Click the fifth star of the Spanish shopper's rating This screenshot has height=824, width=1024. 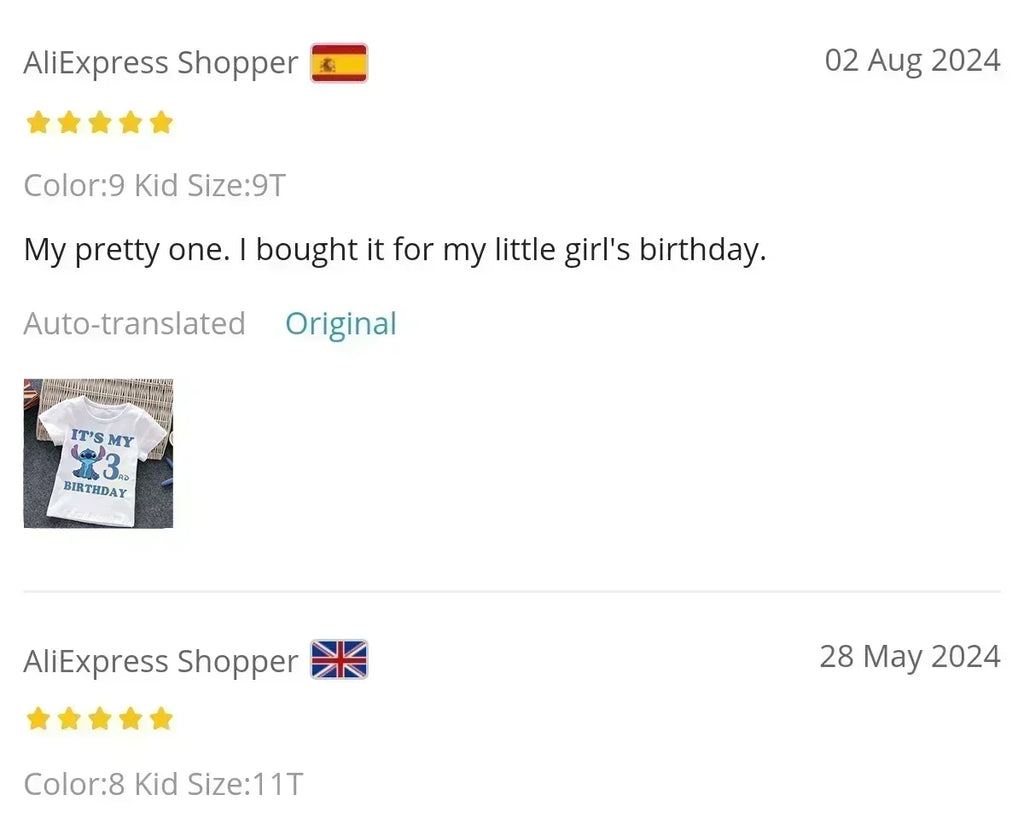[x=161, y=123]
